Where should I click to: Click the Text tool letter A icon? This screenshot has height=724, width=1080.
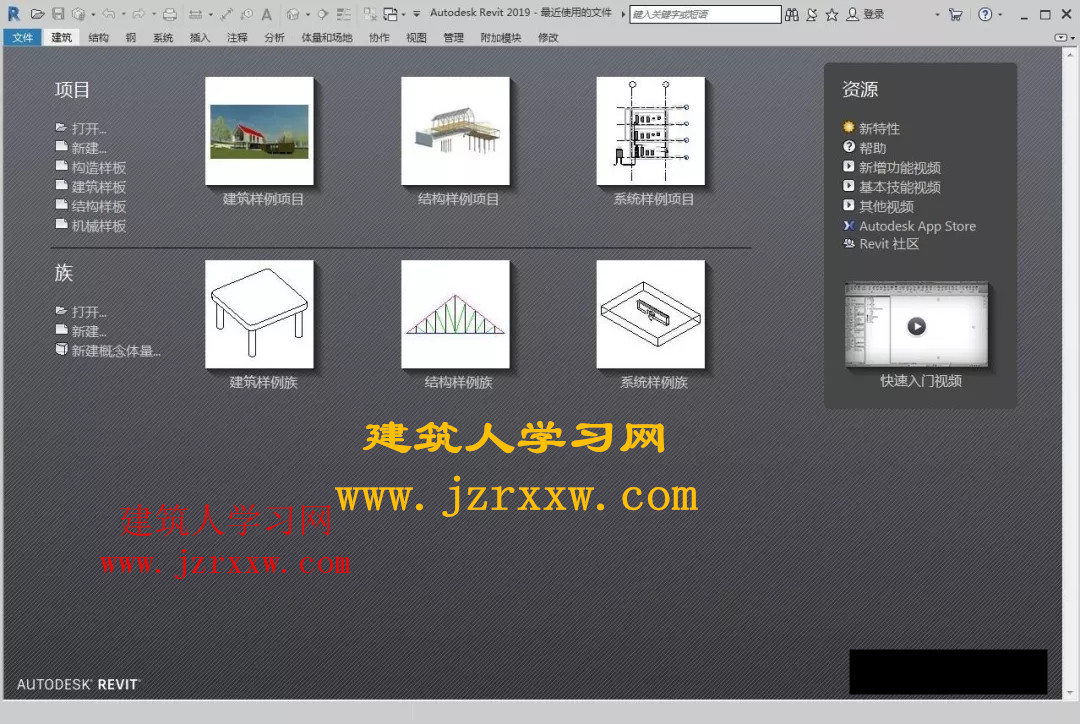point(267,14)
